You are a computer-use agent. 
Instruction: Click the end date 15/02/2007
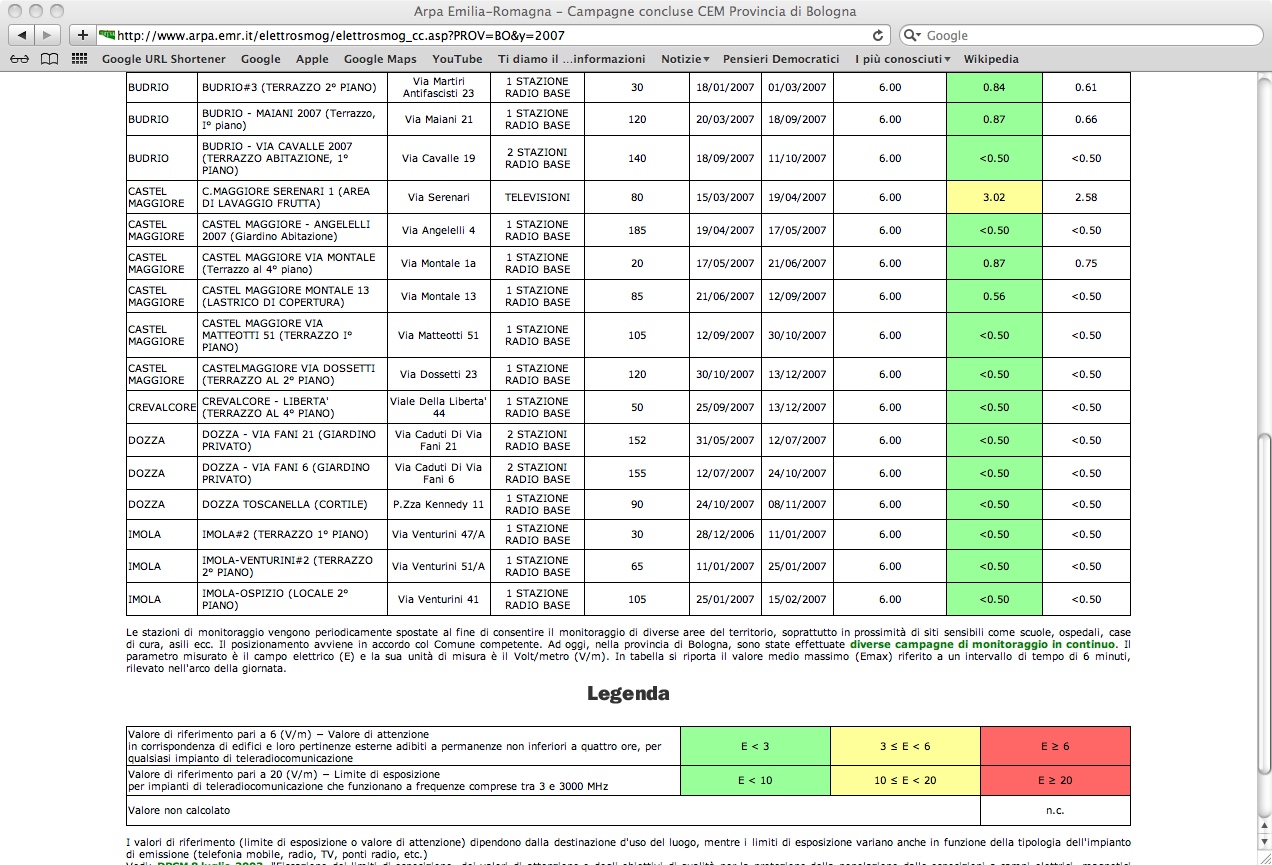pyautogui.click(x=797, y=599)
